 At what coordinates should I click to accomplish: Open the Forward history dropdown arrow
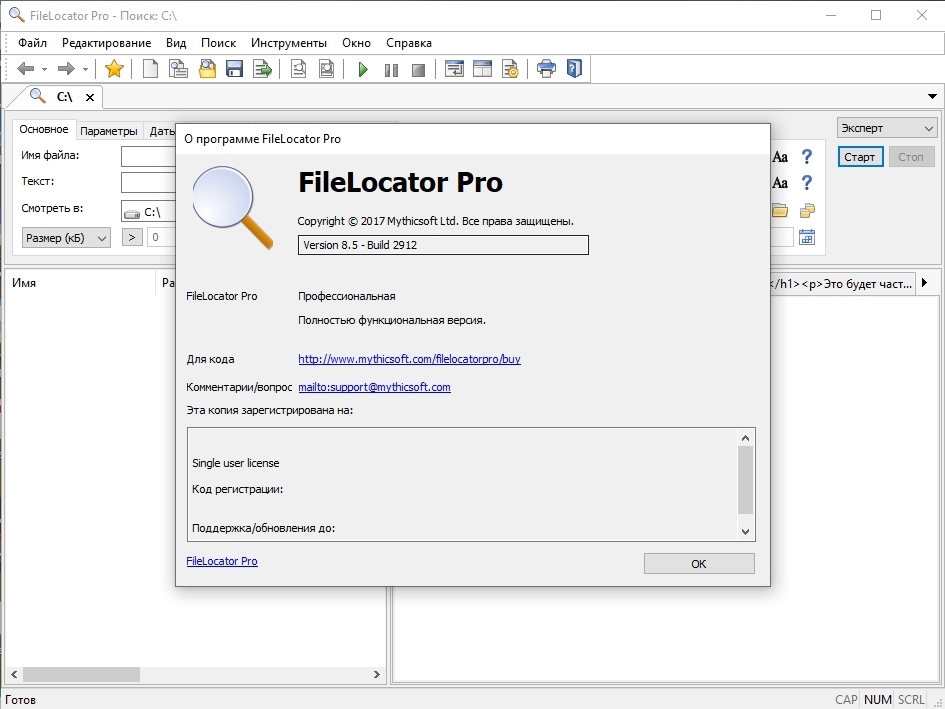pos(85,69)
